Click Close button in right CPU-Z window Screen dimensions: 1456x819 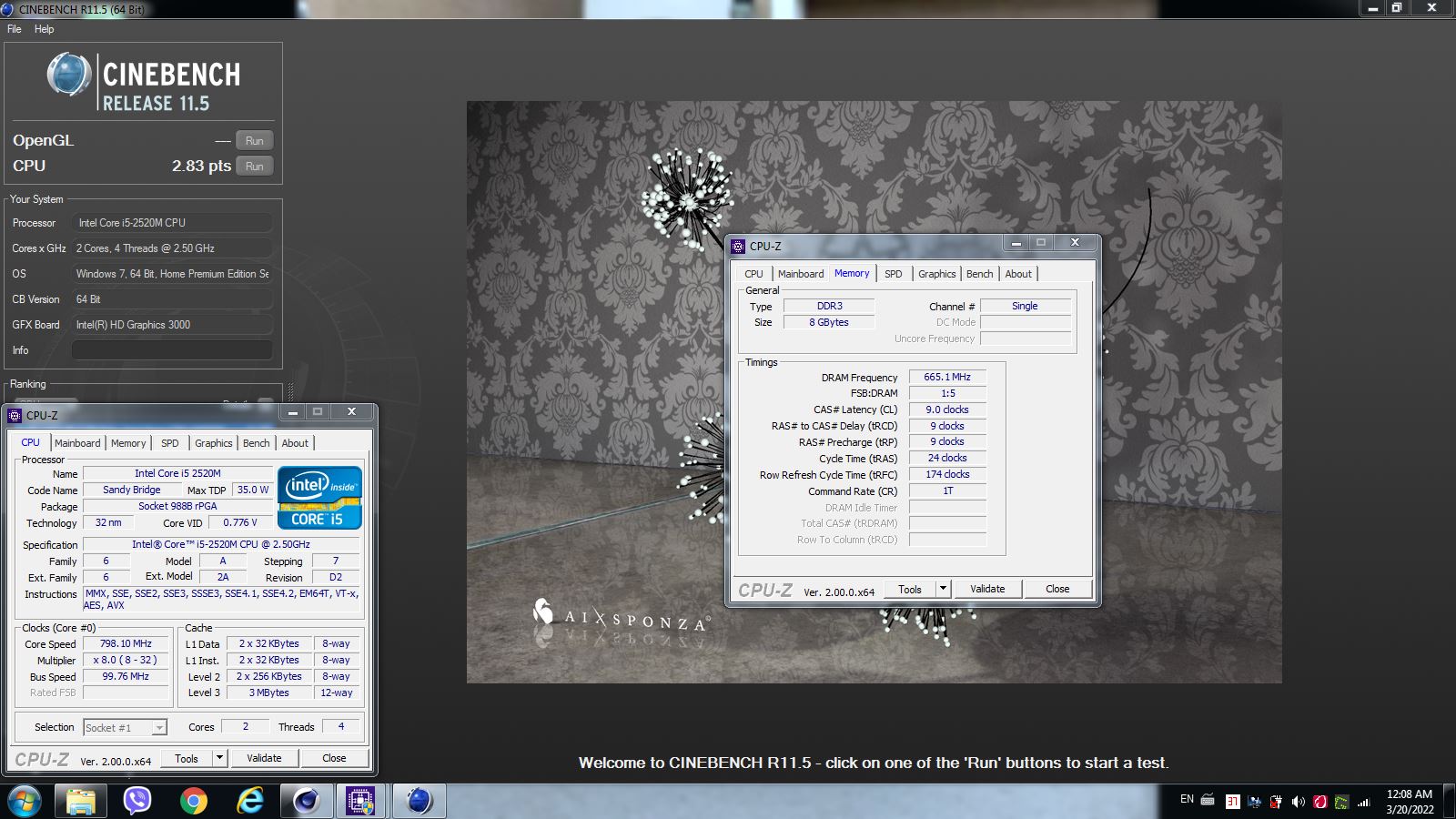tap(1057, 589)
